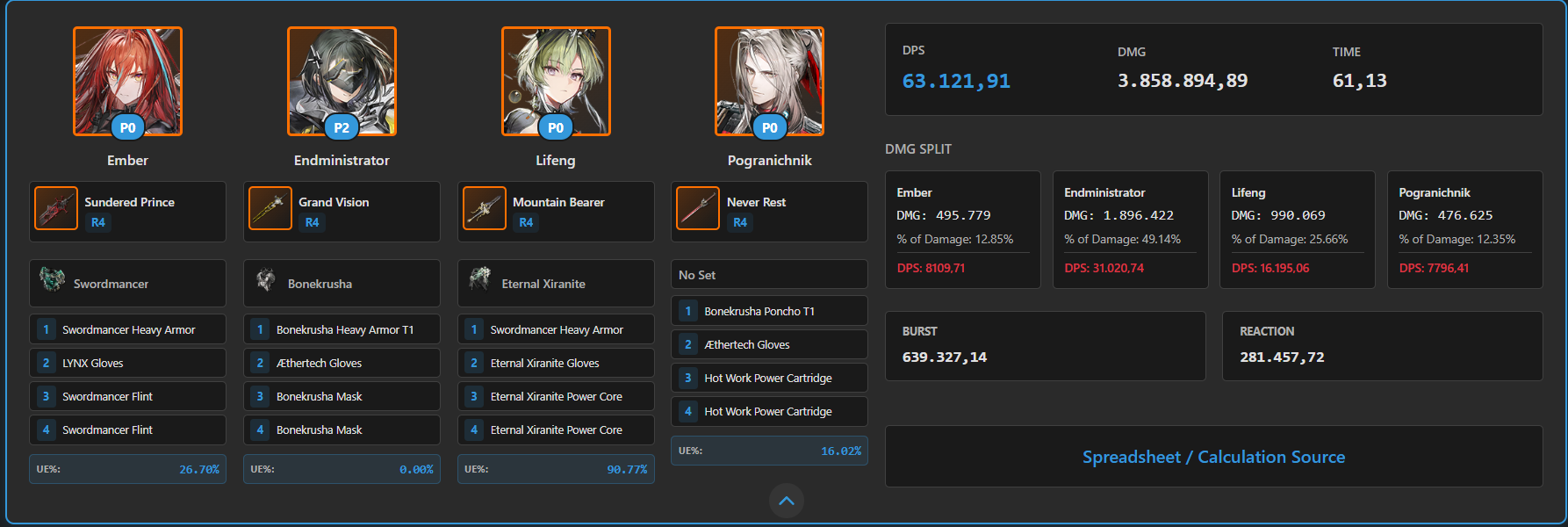Image resolution: width=1568 pixels, height=527 pixels.
Task: Click the BURST value 639.327,14
Action: click(x=945, y=357)
